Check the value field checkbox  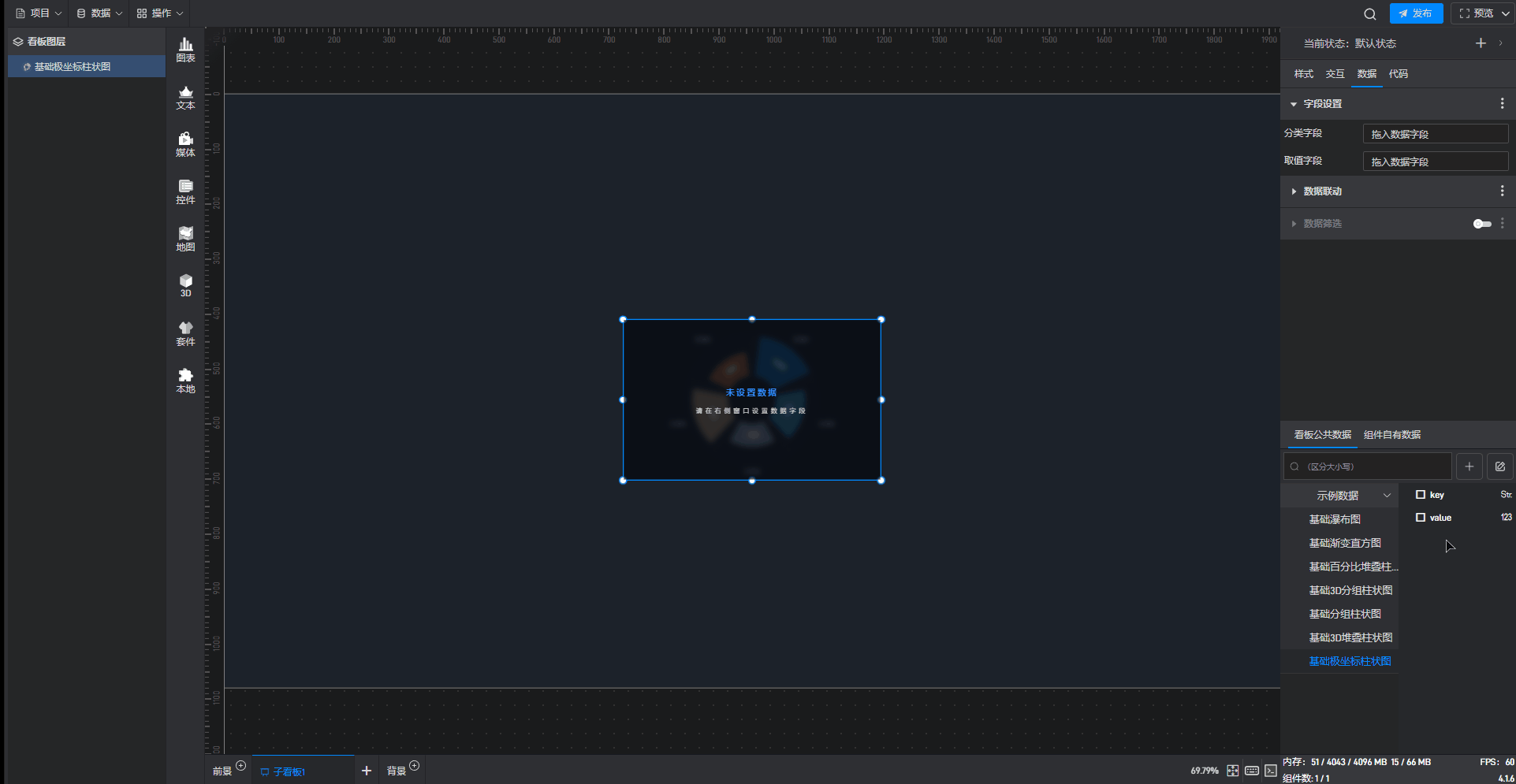(x=1421, y=518)
